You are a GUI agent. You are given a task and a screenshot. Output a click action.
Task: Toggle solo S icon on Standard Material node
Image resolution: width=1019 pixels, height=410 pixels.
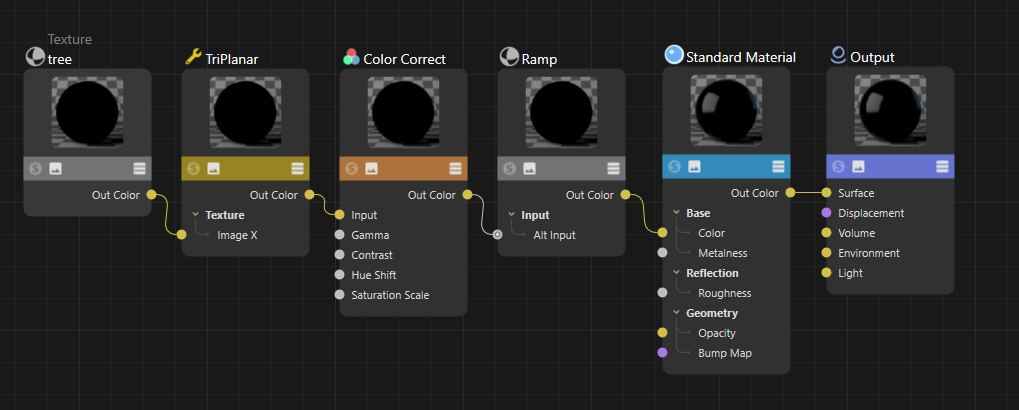675,166
